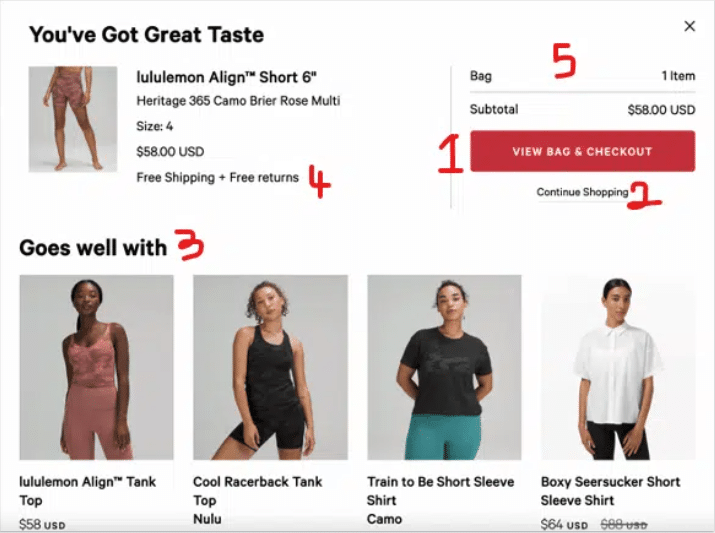Click the $58 USD Align Tank price

pos(42,524)
